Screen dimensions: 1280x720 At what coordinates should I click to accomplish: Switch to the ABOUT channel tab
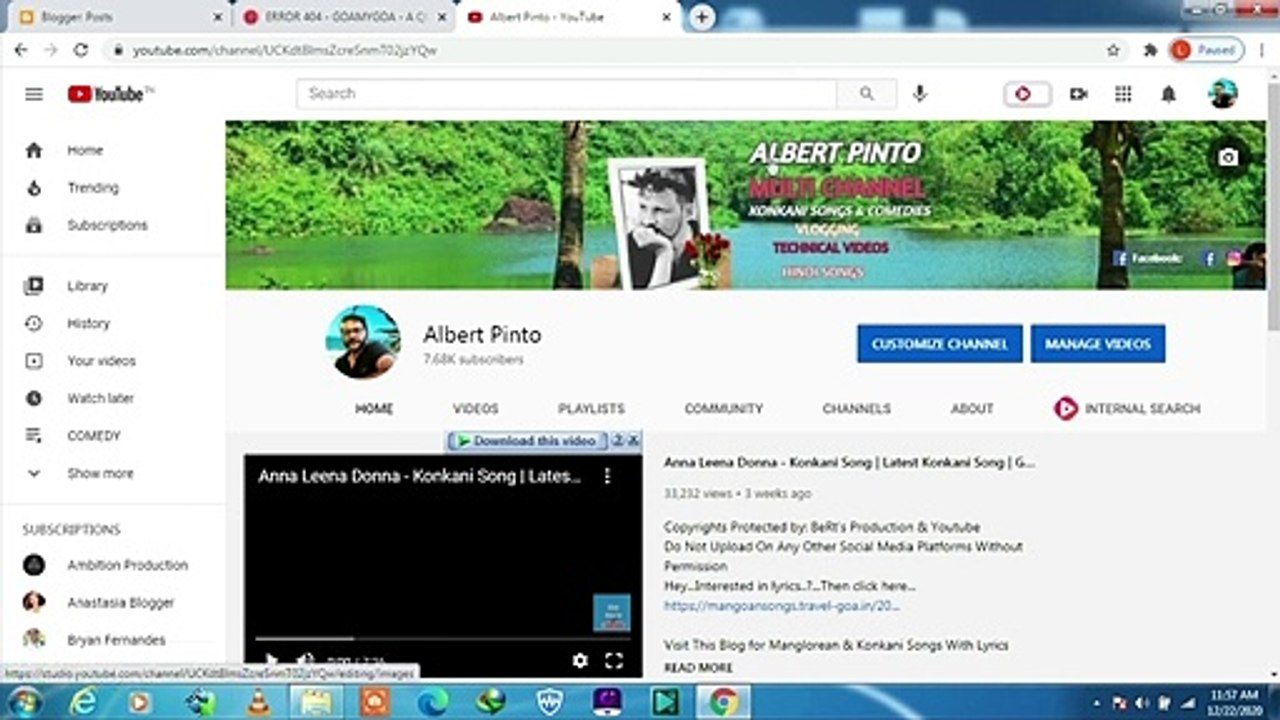click(x=972, y=408)
